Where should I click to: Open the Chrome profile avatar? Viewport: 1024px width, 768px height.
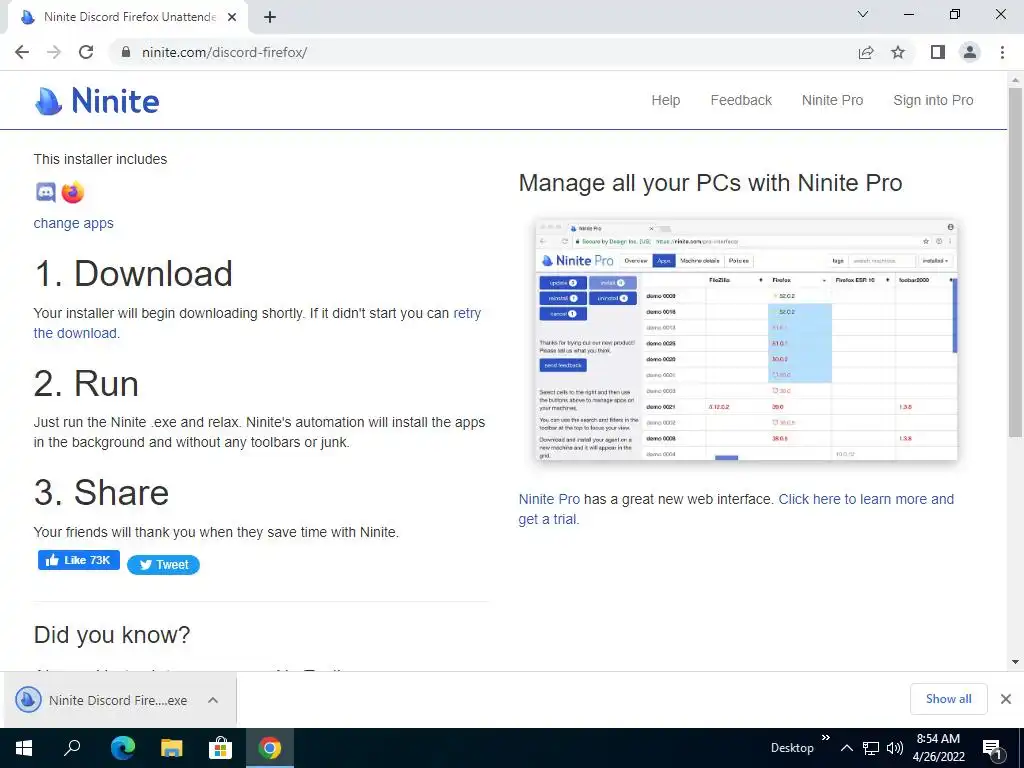tap(970, 52)
